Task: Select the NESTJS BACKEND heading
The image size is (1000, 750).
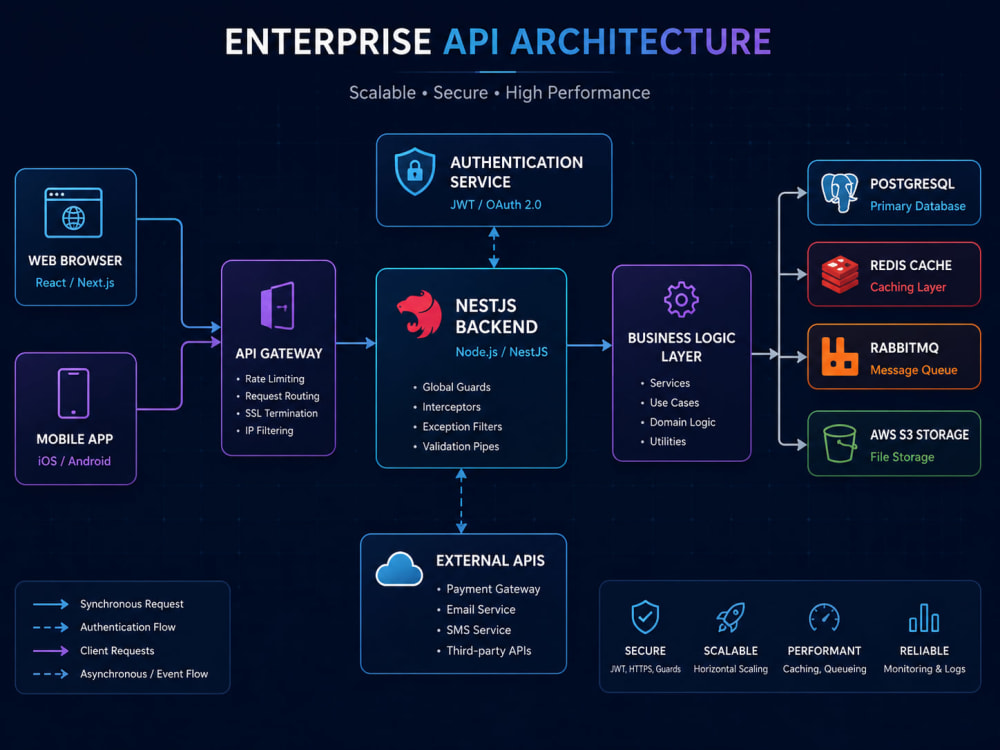Action: coord(496,316)
